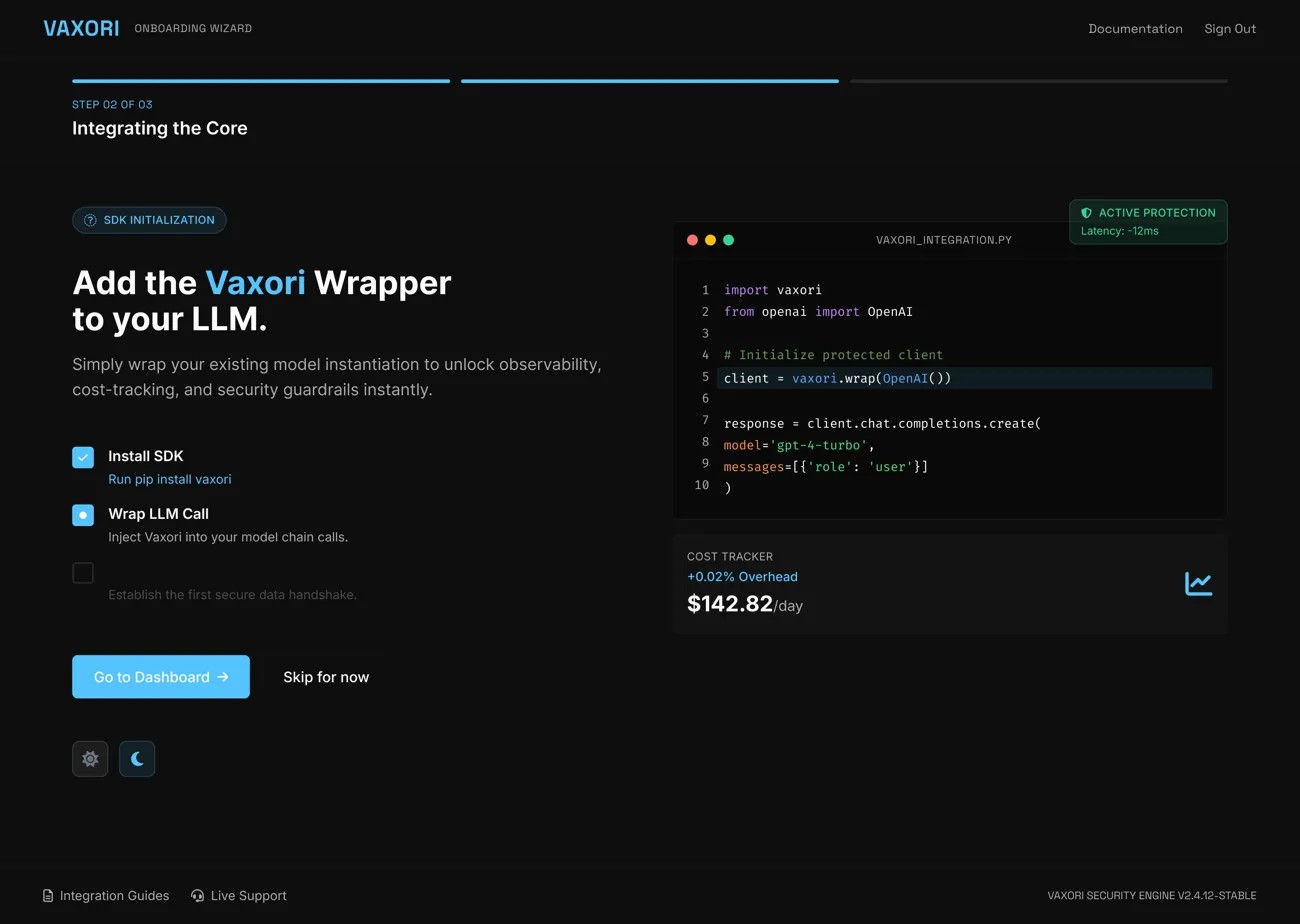The image size is (1300, 924).
Task: Click the third progress bar segment
Action: pos(1038,81)
